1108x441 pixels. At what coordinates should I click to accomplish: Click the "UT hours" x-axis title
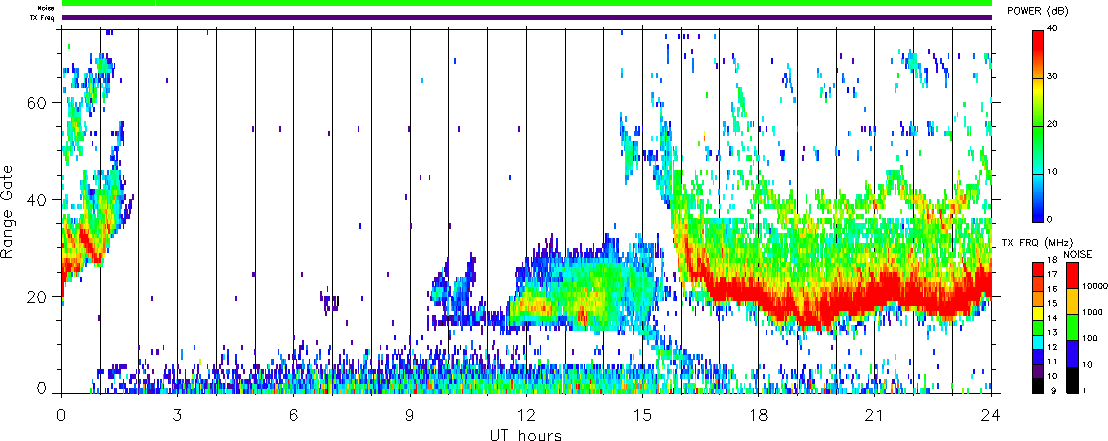[526, 434]
